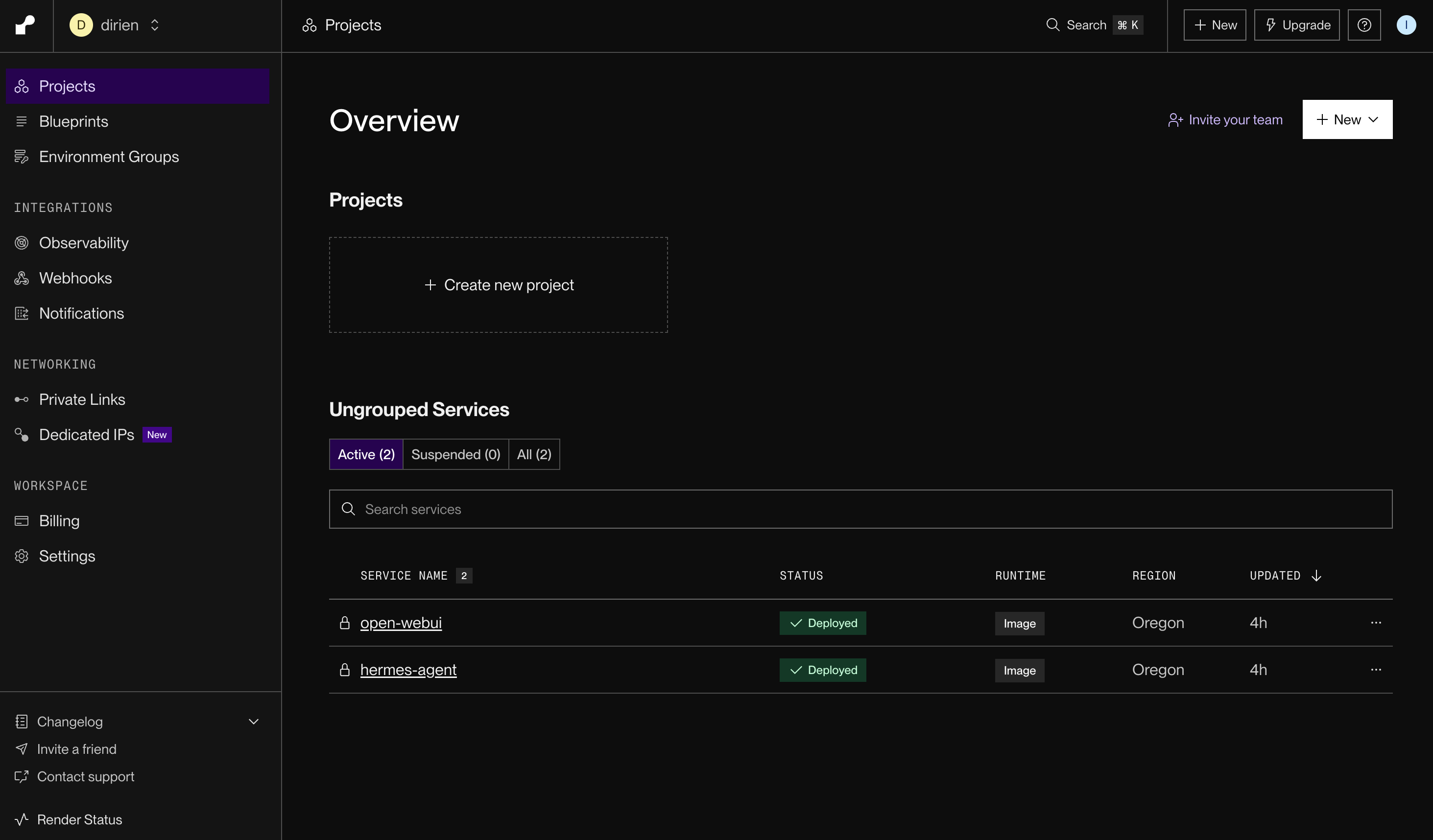Viewport: 1433px width, 840px height.
Task: Click the search magnifier icon in header
Action: coord(1052,25)
